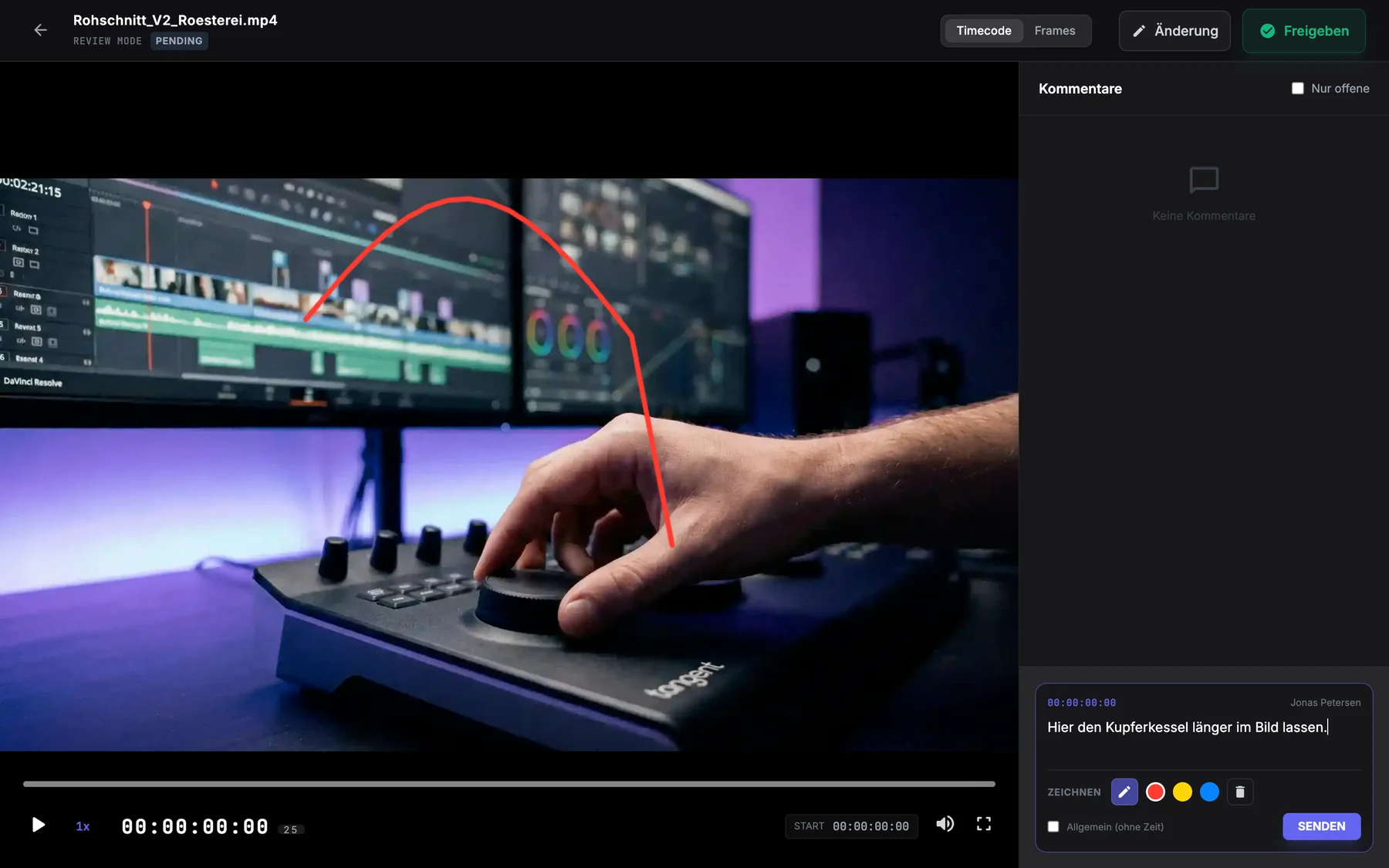Viewport: 1389px width, 868px height.
Task: Click the main timecode 00:00:00:00 readout
Action: click(x=195, y=826)
